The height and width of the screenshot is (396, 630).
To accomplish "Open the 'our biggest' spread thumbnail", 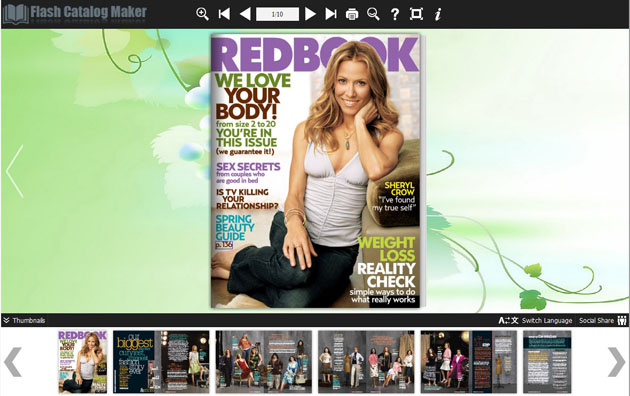I will coord(161,361).
